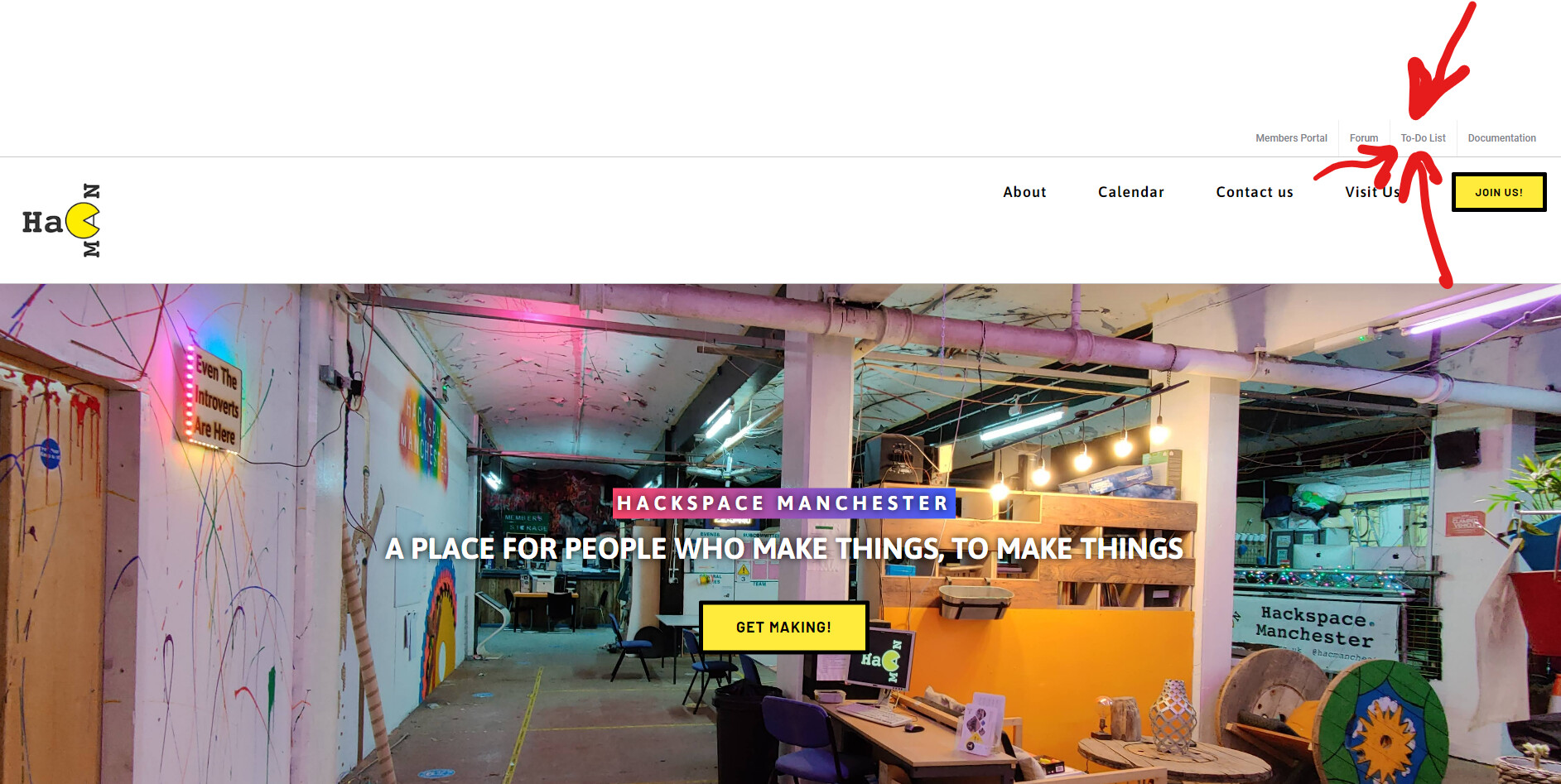Select the Contact us menu item
The width and height of the screenshot is (1561, 784).
[x=1254, y=192]
